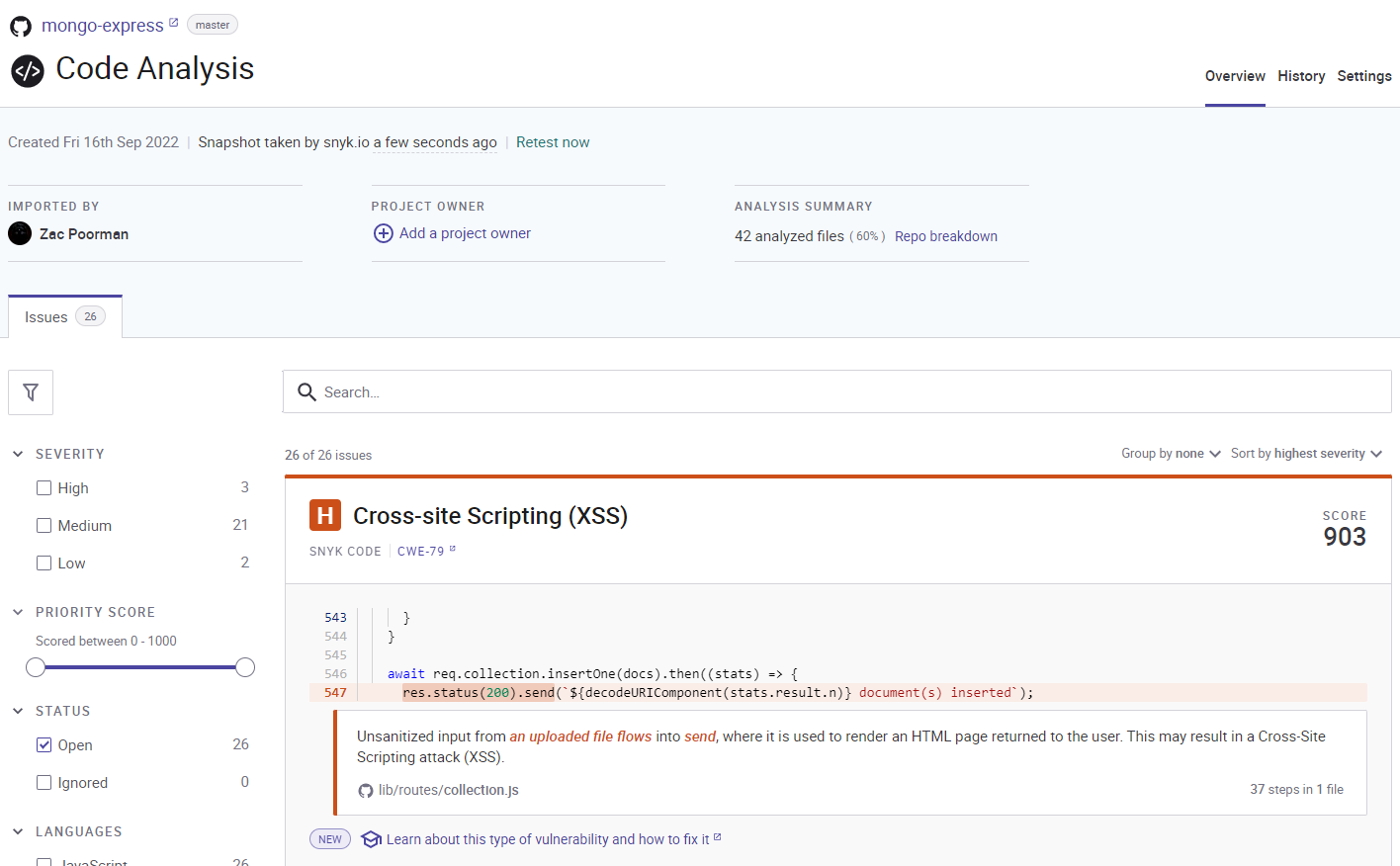This screenshot has width=1400, height=866.
Task: Click the High severity H badge
Action: [x=325, y=515]
